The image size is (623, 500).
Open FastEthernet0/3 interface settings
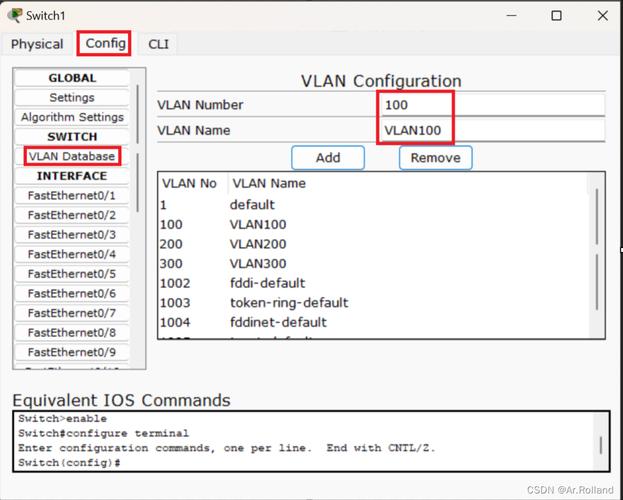[72, 234]
